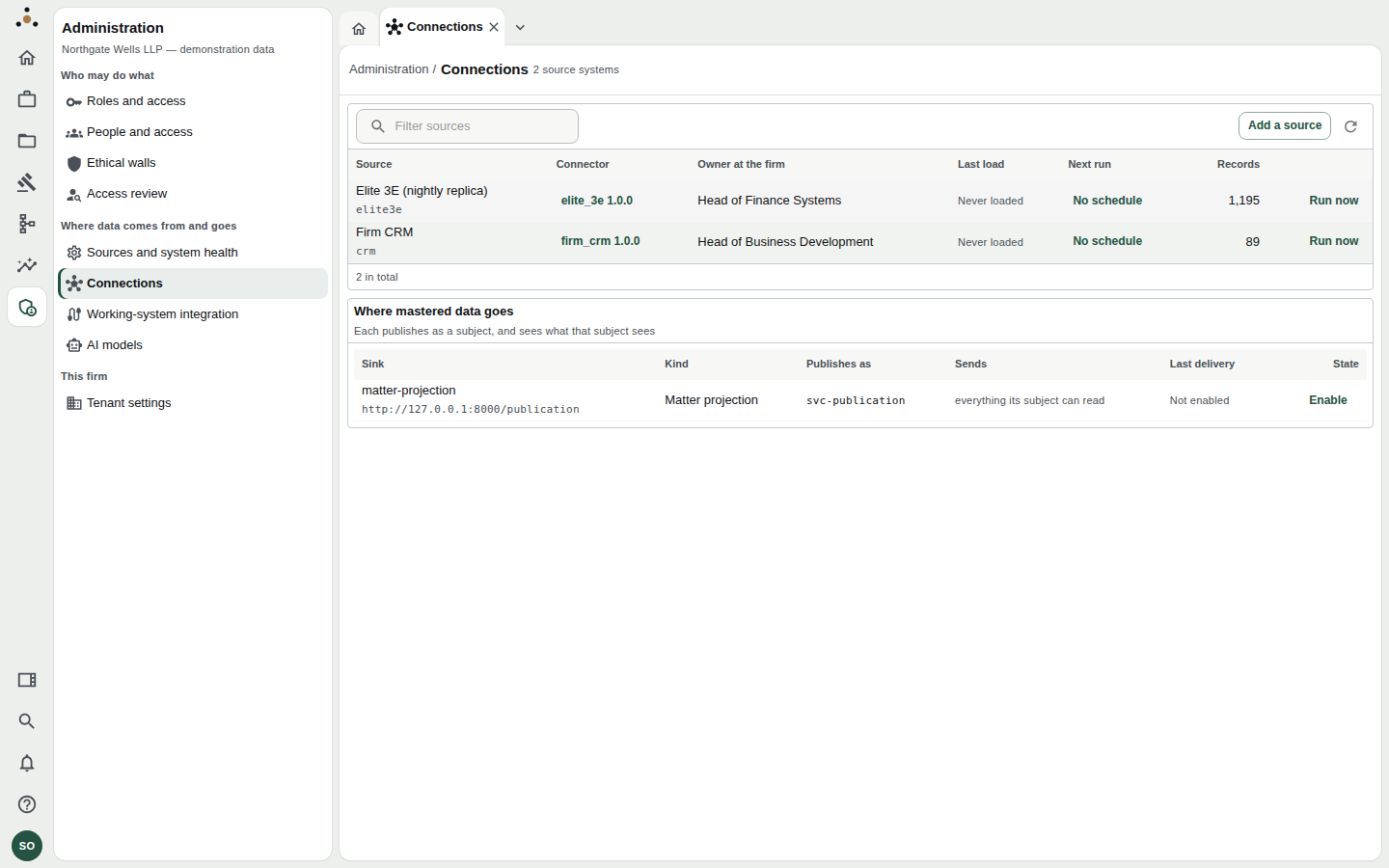Screen dimensions: 1389x868
Task: Select the matter-projection sink name
Action: pos(408,391)
